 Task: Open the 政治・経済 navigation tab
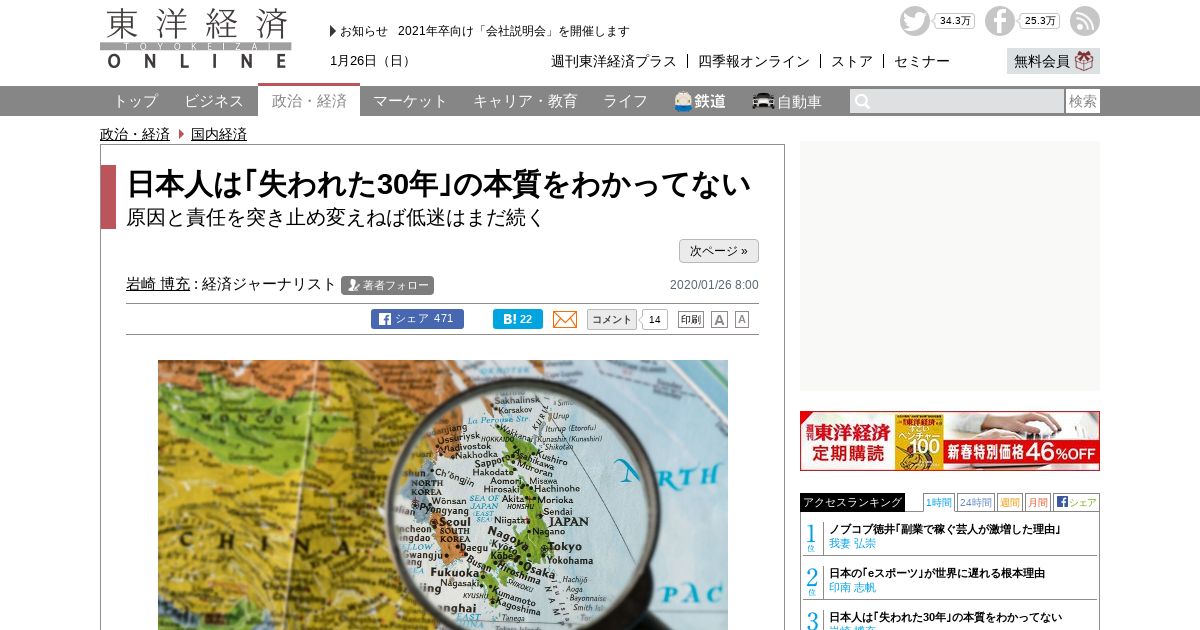(309, 100)
